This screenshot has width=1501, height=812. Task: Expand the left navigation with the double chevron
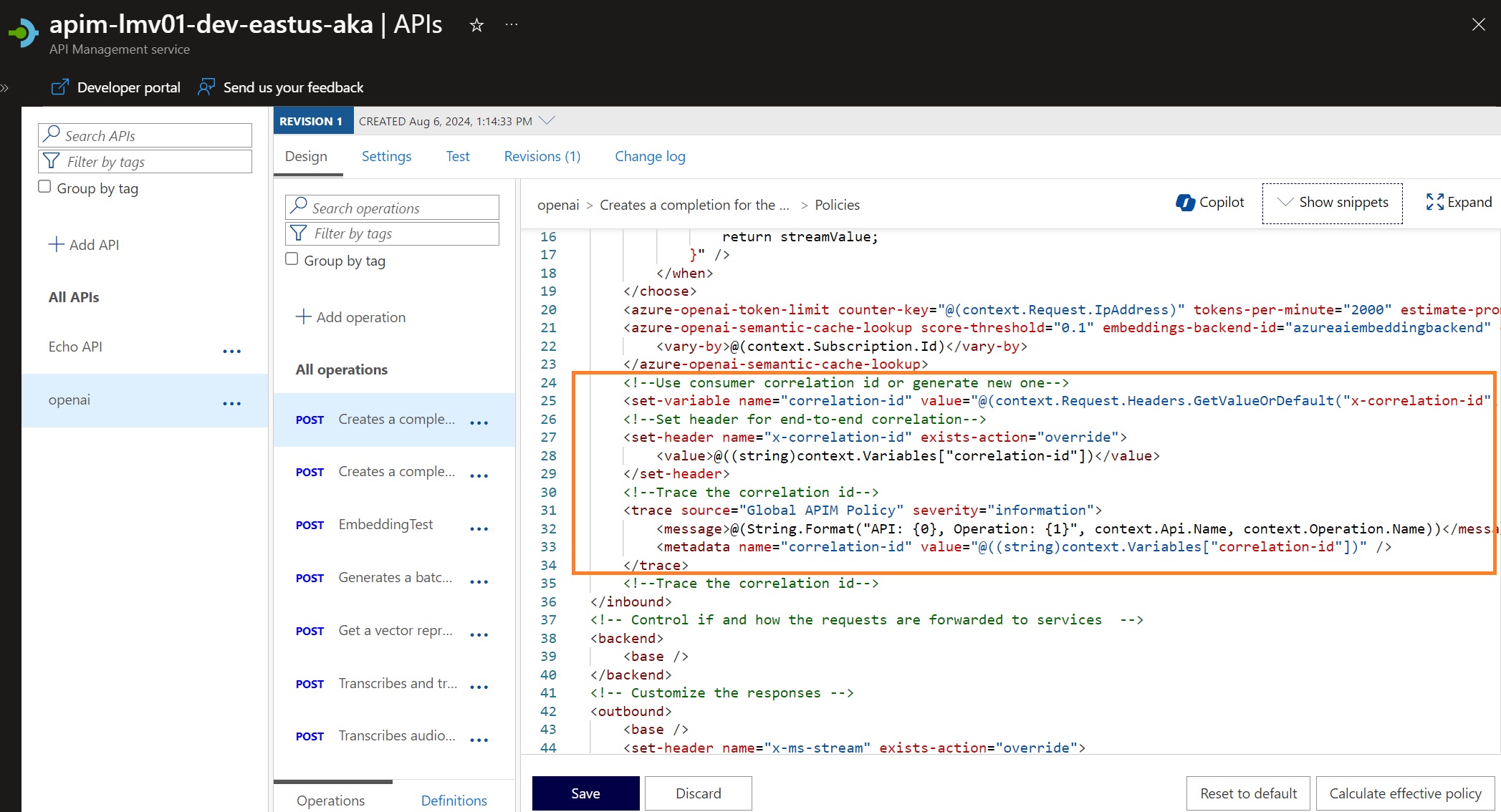click(x=5, y=87)
